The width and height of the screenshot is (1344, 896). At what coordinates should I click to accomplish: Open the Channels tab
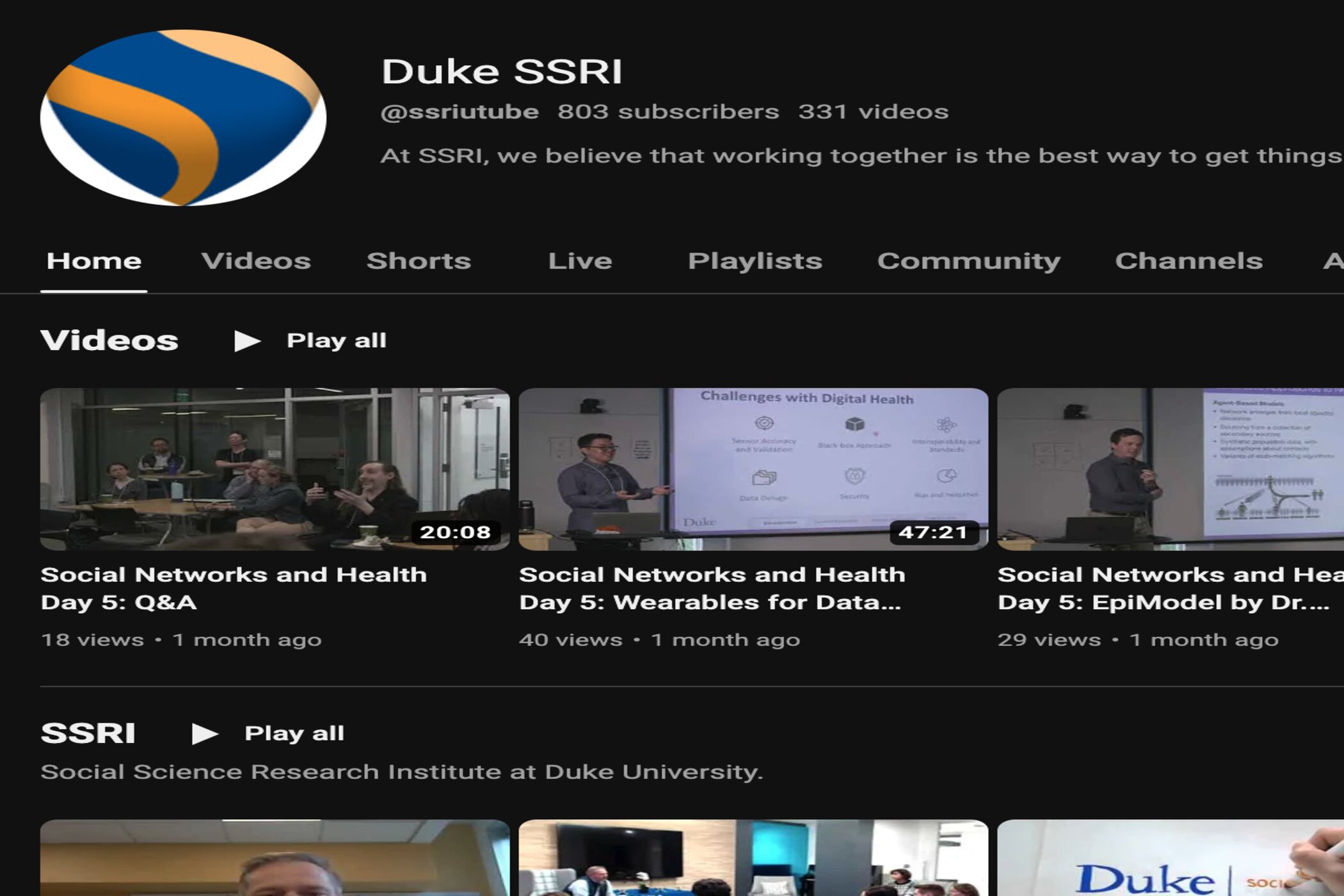click(1188, 261)
